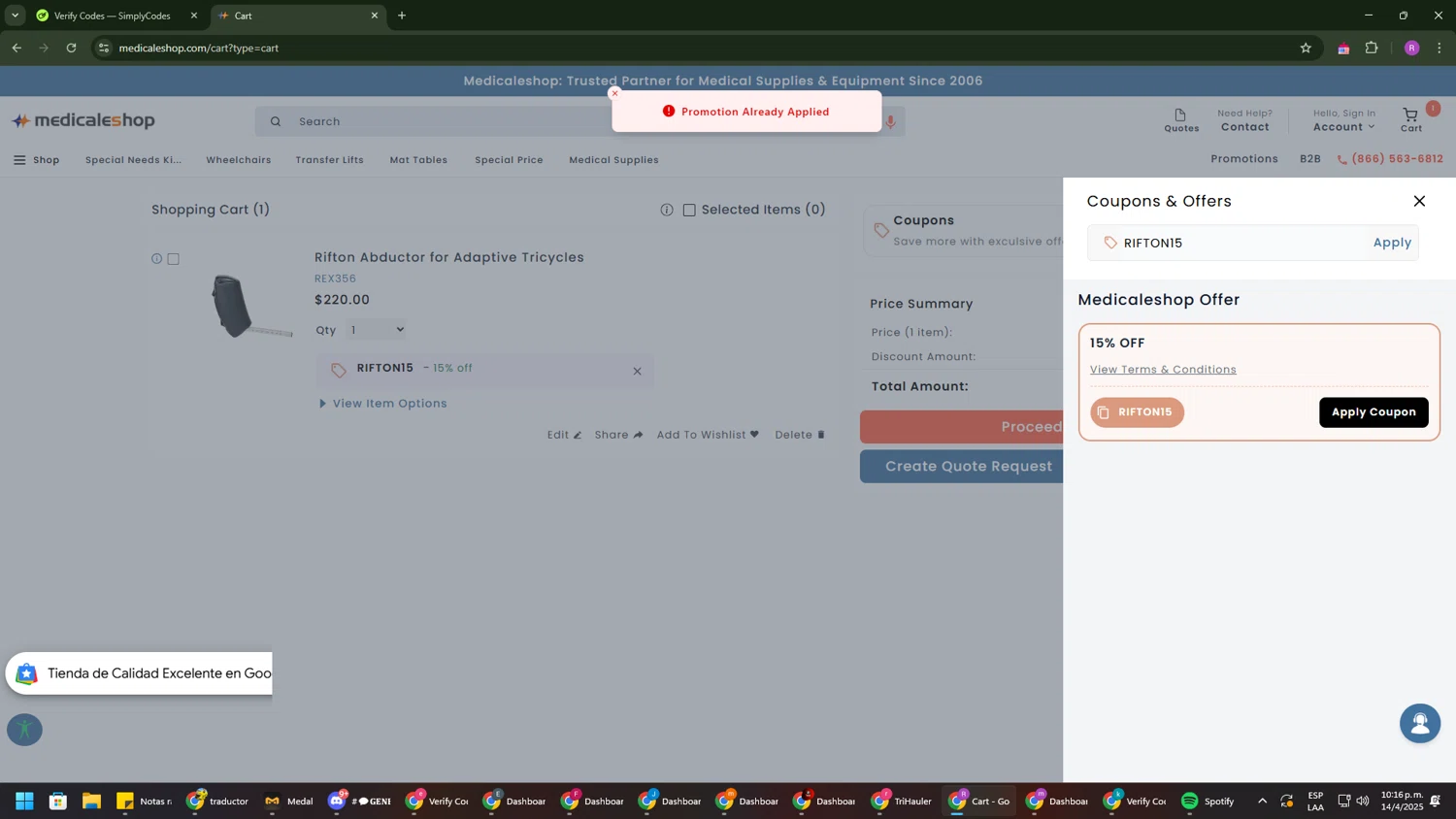Click the site information icon in address bar
The width and height of the screenshot is (1456, 819).
[x=104, y=48]
